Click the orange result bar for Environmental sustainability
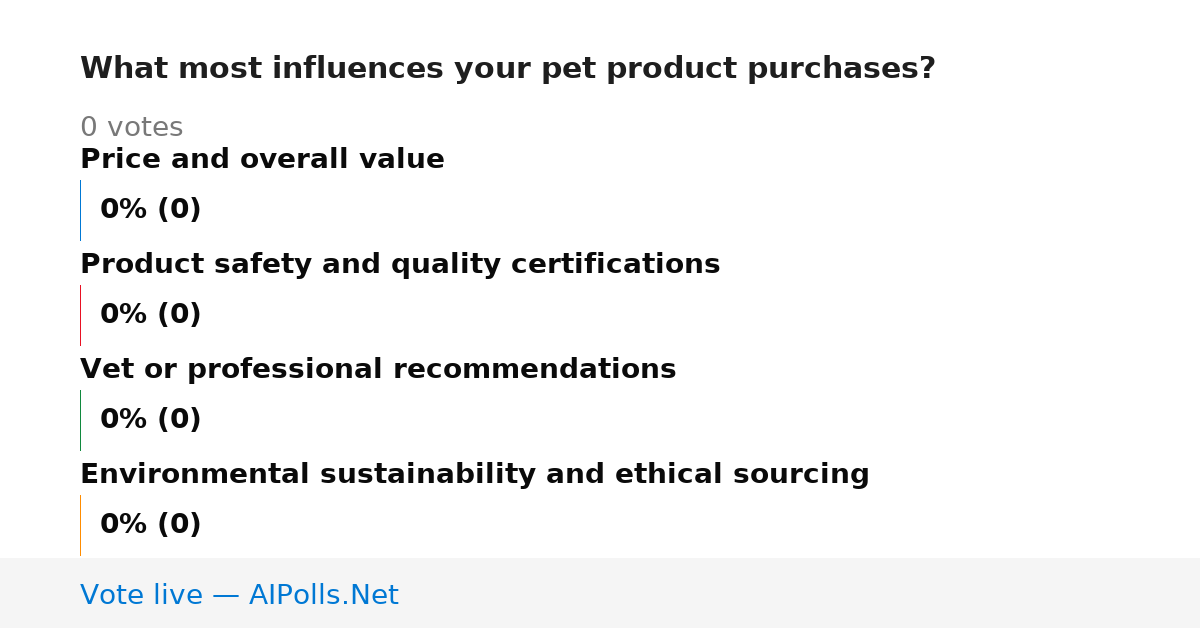 point(80,525)
